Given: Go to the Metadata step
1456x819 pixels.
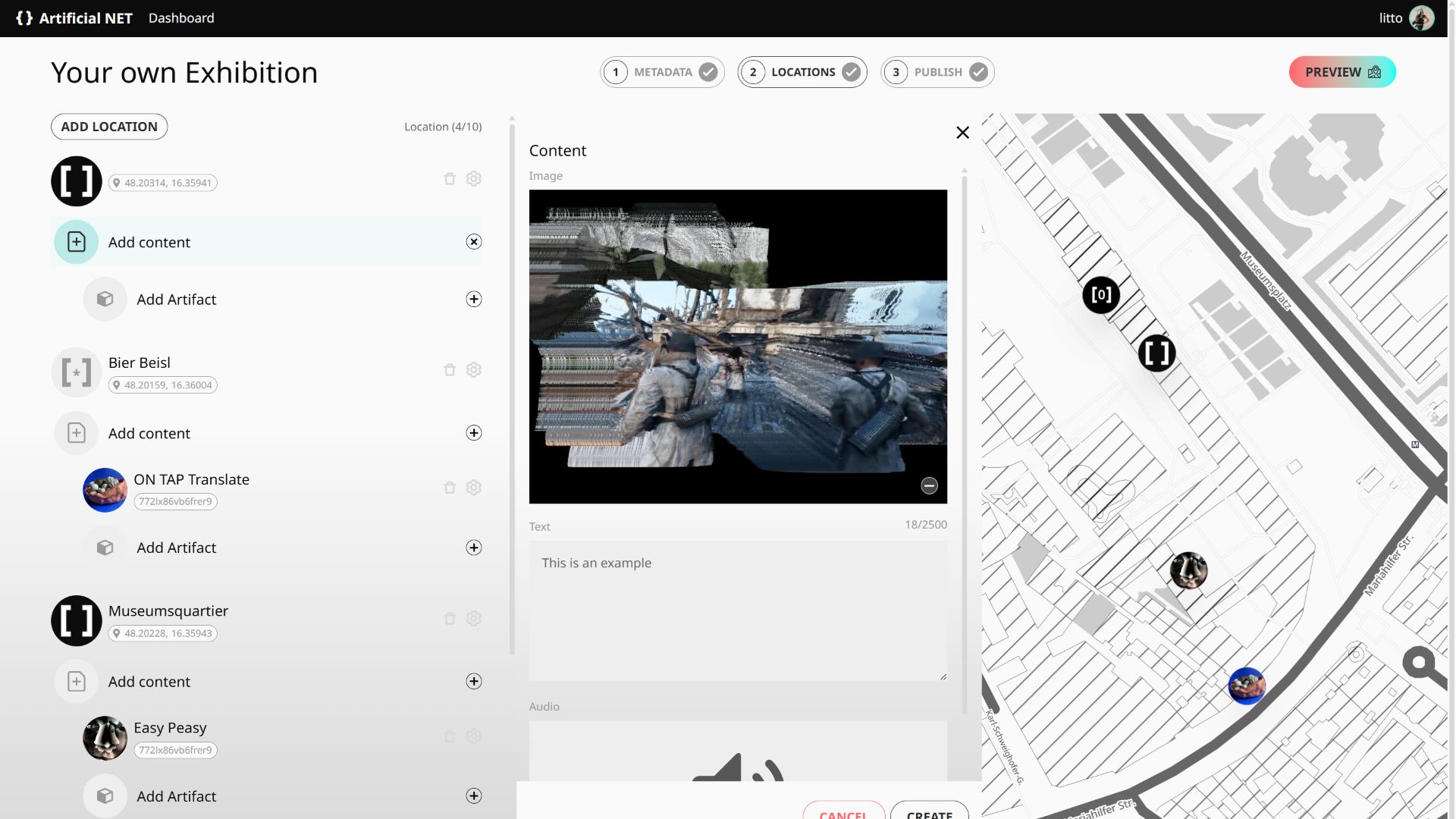Looking at the screenshot, I should [662, 72].
